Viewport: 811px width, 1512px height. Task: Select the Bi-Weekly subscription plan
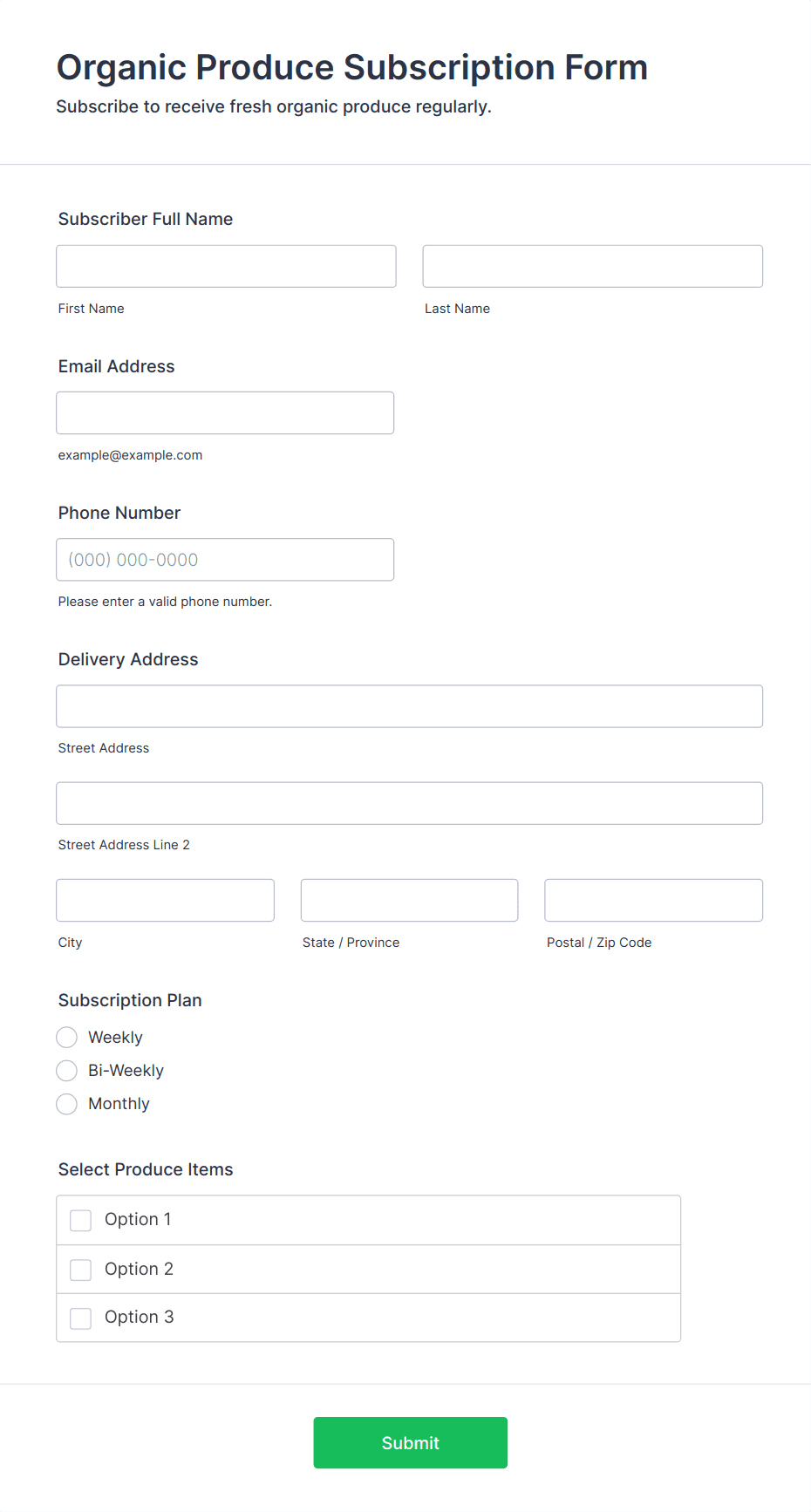(x=66, y=1070)
